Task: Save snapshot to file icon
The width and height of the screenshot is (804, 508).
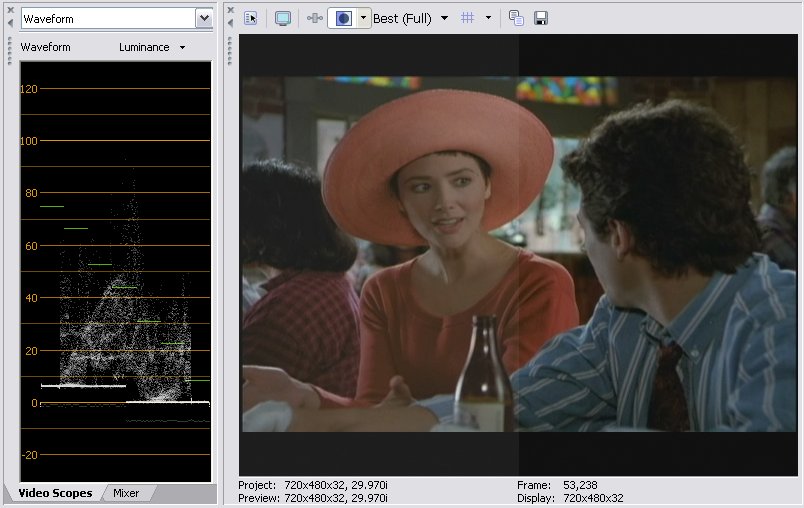Action: coord(541,18)
